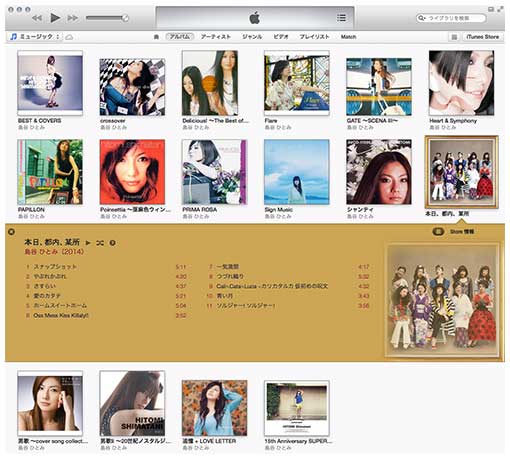Open the Flare album cover

click(297, 83)
